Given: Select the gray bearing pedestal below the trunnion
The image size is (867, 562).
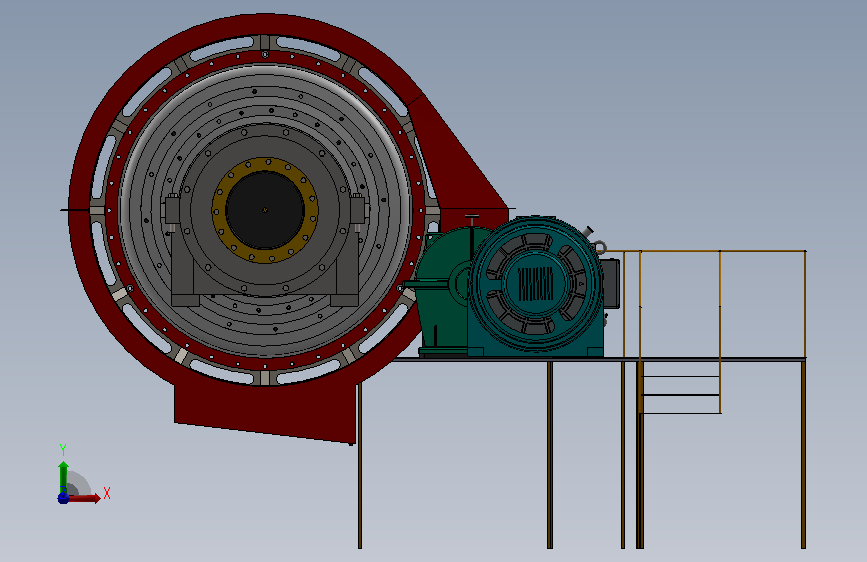Looking at the screenshot, I should tap(265, 282).
